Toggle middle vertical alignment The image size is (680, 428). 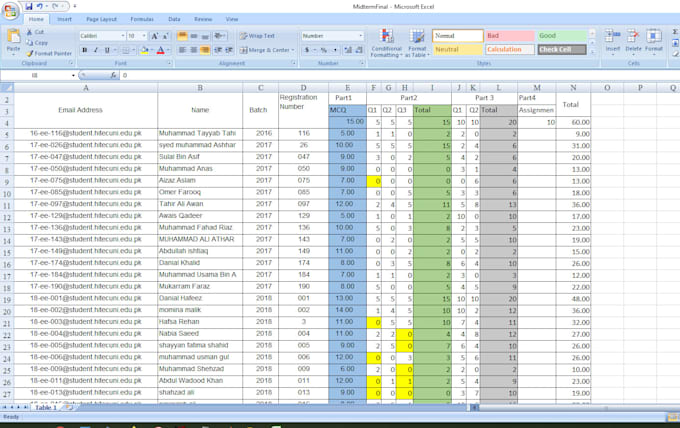(x=194, y=36)
